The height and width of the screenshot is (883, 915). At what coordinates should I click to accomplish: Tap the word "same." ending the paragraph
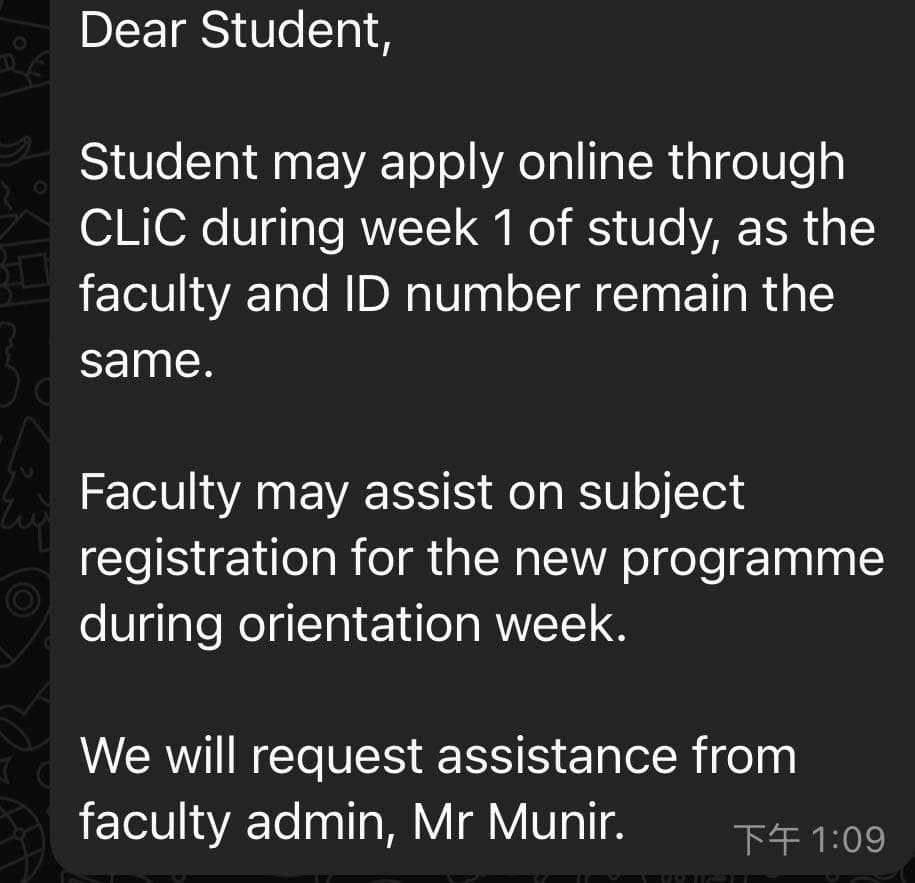[x=146, y=360]
